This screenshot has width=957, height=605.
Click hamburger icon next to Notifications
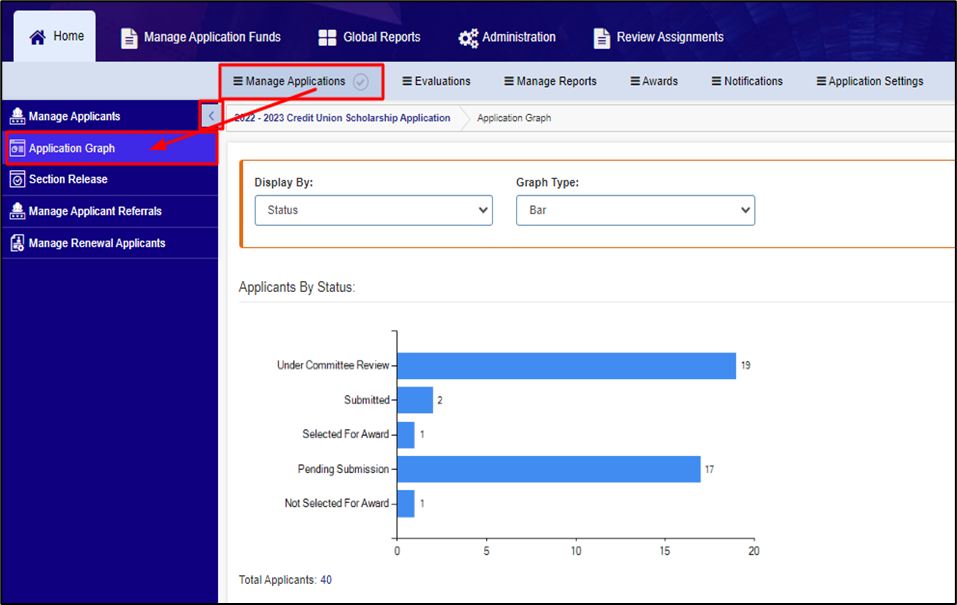point(717,81)
